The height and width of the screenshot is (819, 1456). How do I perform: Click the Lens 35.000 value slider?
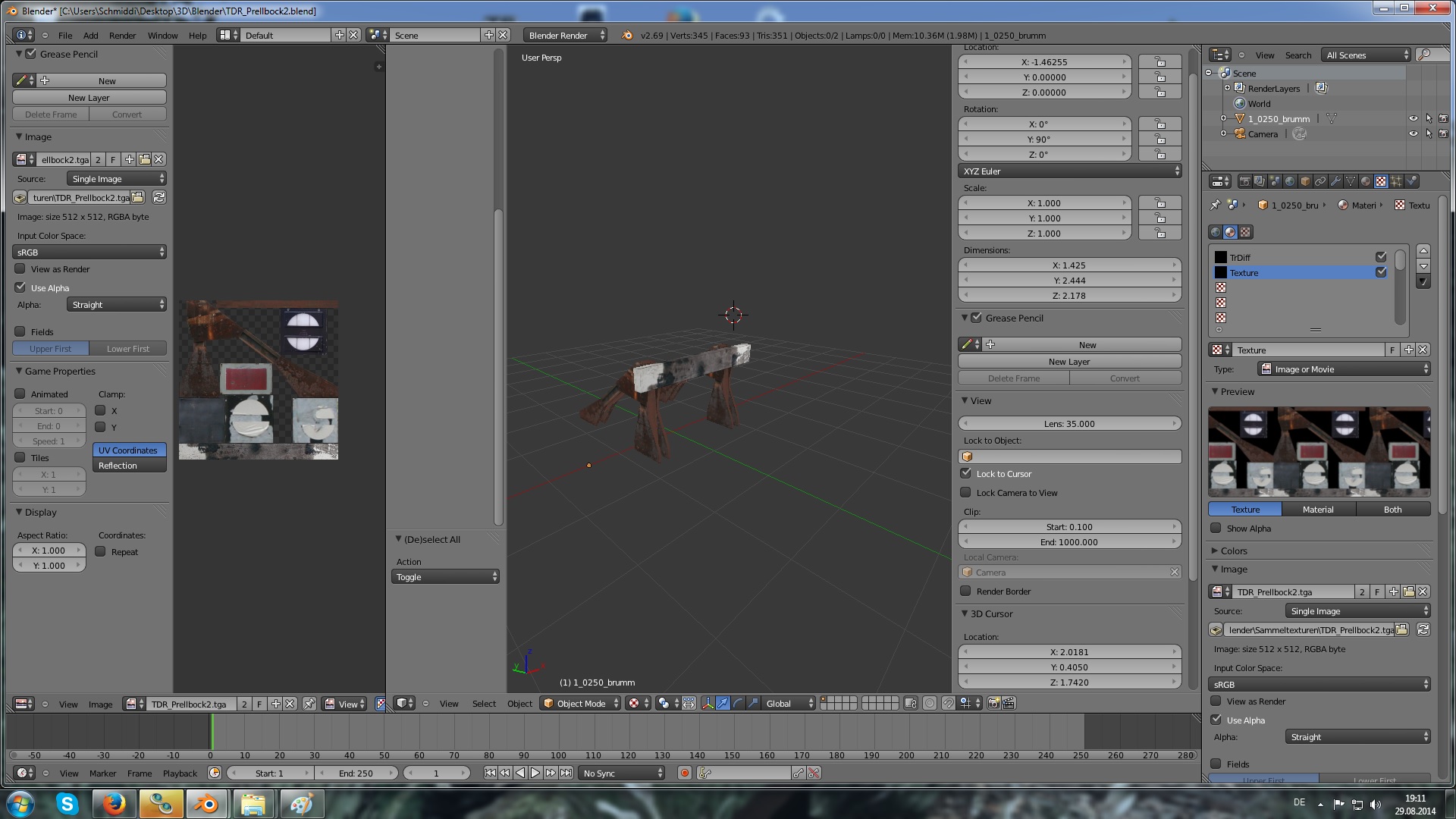coord(1069,424)
